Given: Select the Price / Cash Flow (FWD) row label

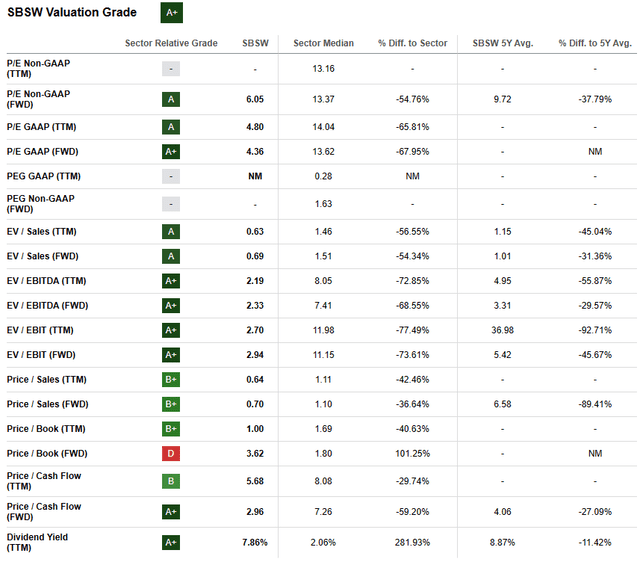Looking at the screenshot, I should 44,512.
